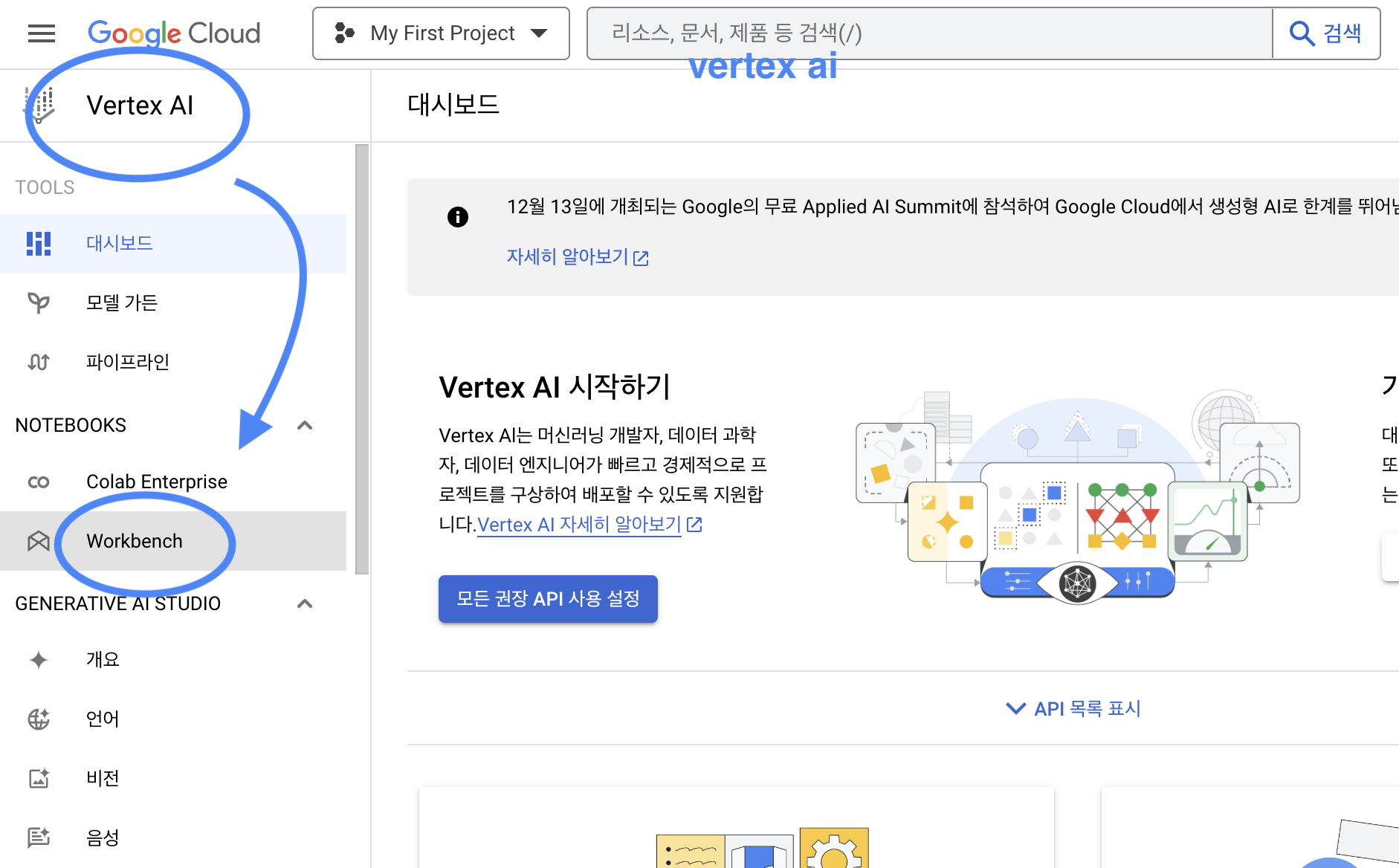Click the 언어 globe icon
Screen dimensions: 1399x868
point(39,719)
